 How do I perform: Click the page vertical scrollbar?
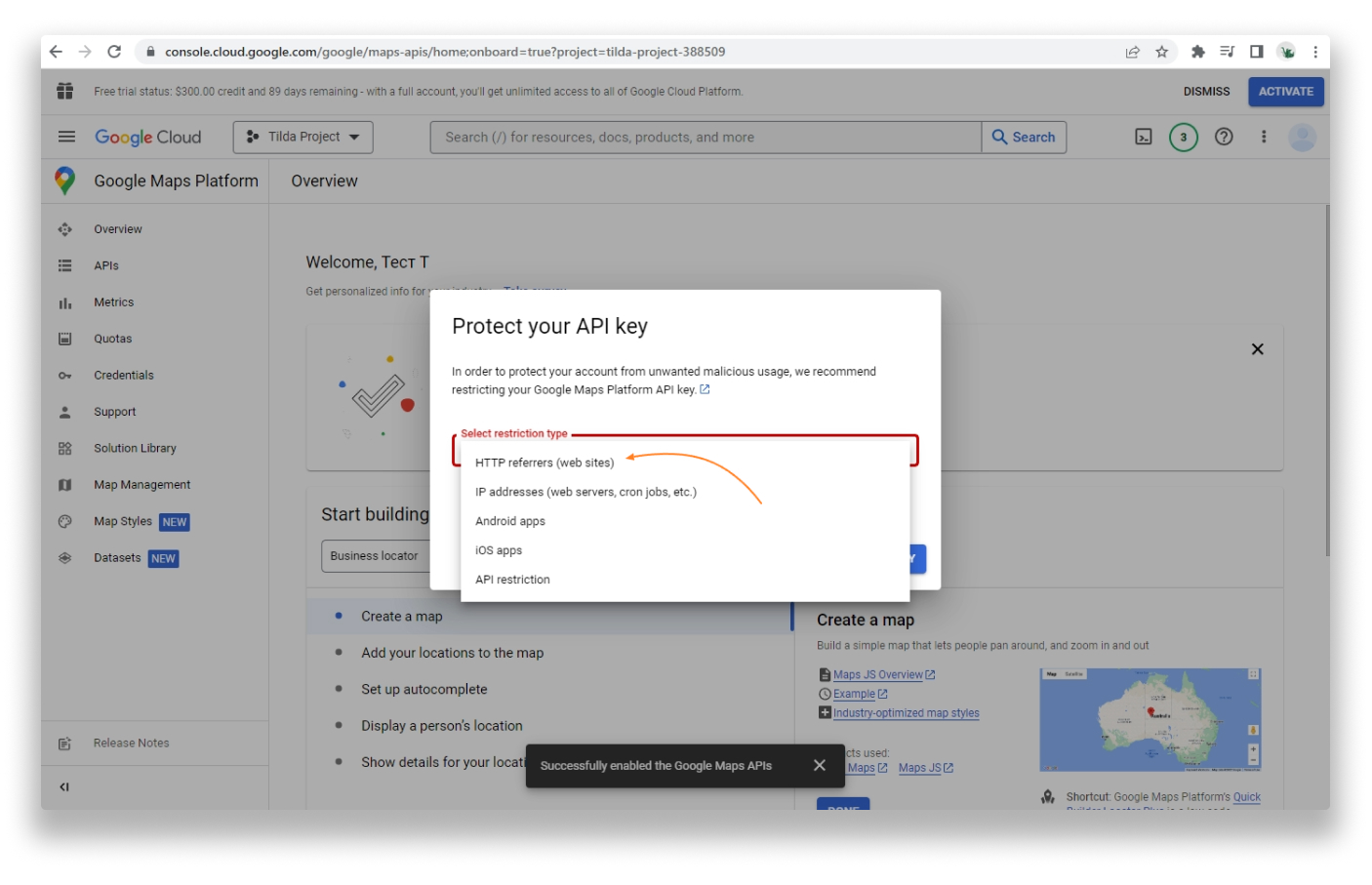(1326, 381)
